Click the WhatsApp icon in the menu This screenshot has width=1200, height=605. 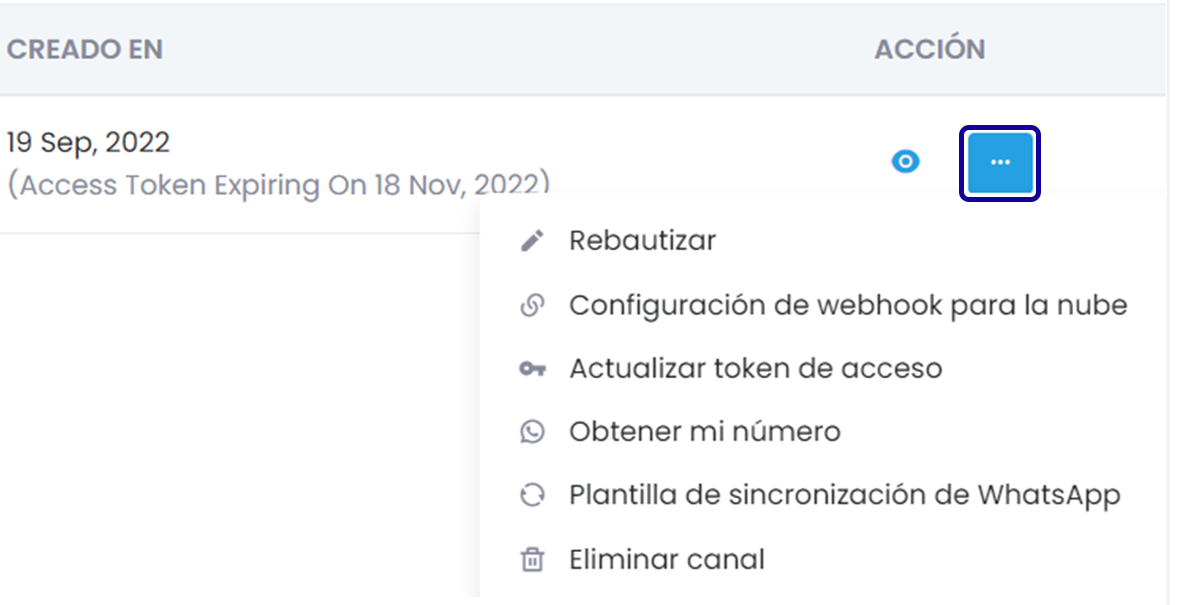pyautogui.click(x=533, y=432)
